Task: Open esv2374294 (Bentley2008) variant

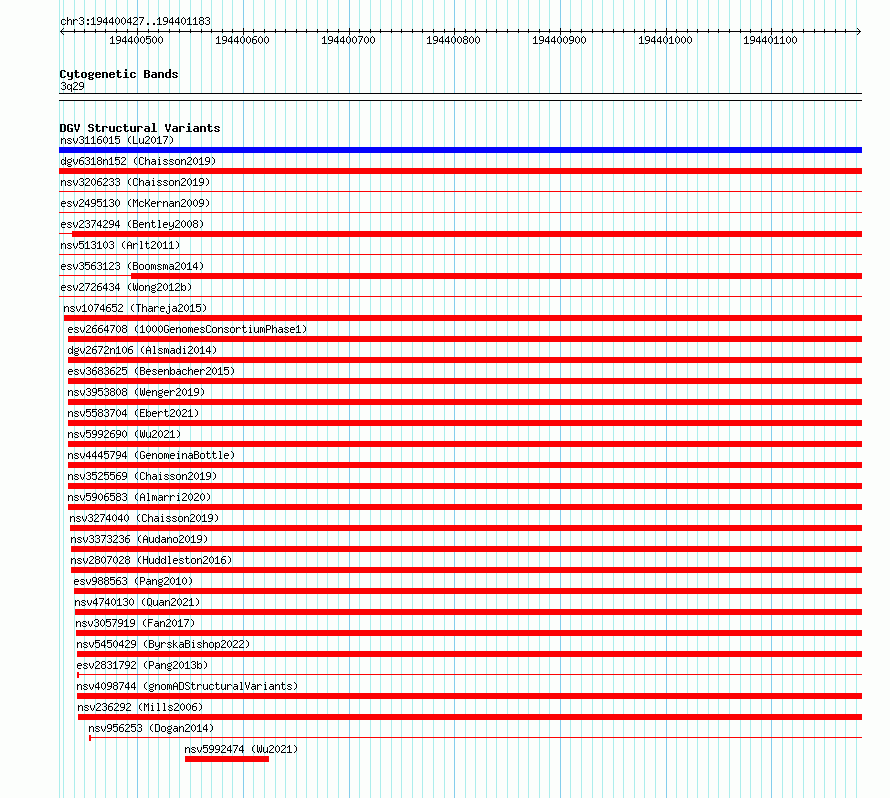Action: 132,224
